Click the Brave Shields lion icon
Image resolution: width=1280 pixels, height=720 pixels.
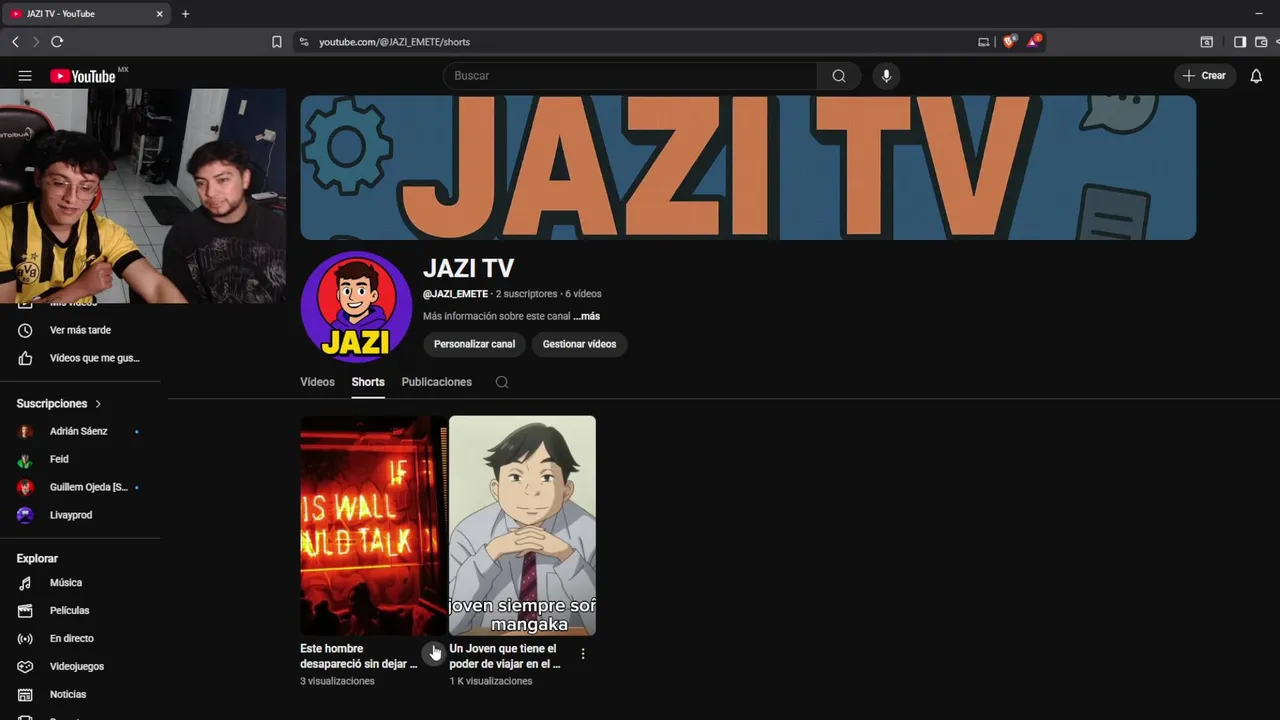[1009, 42]
